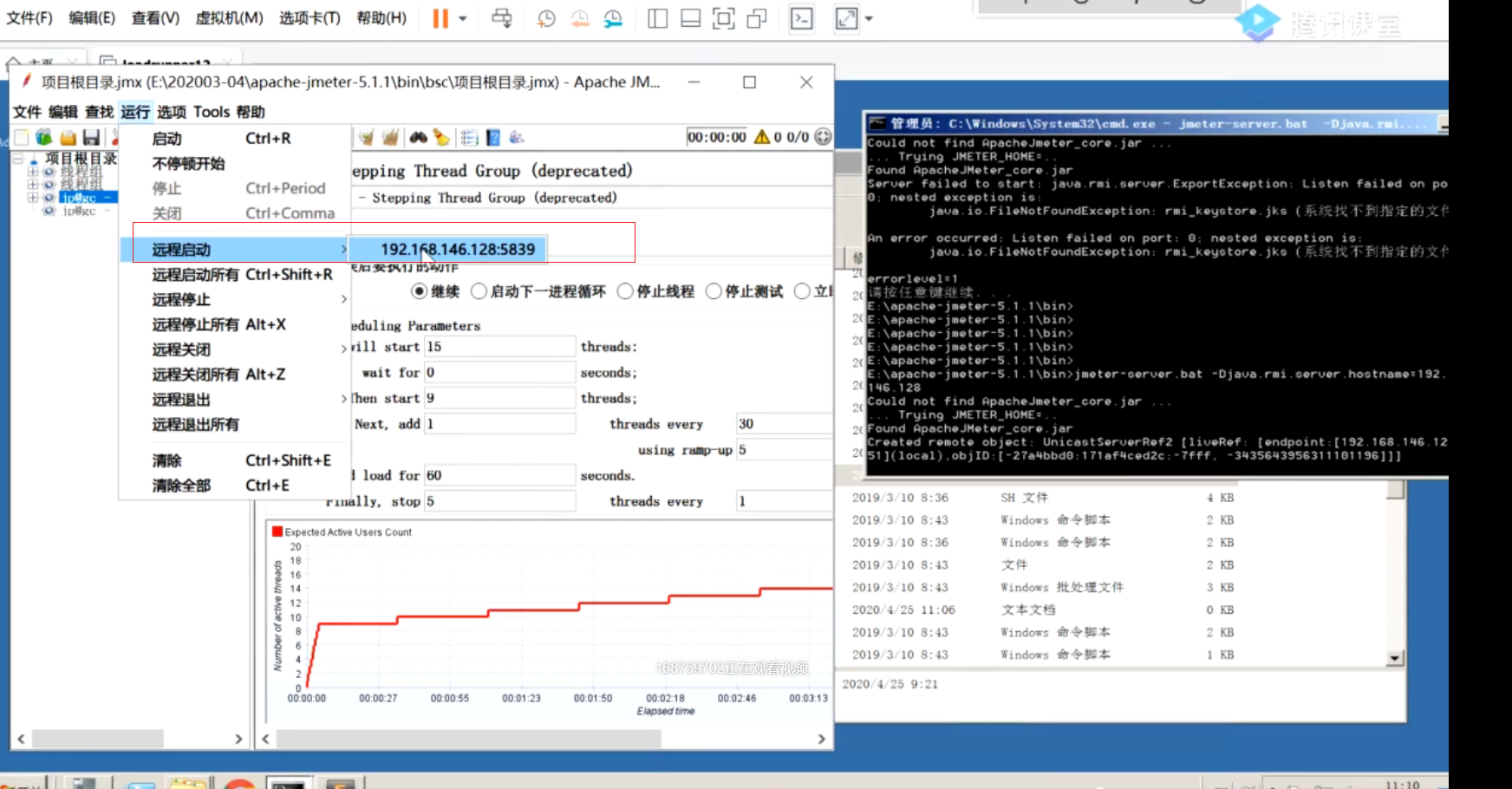Click 不停顿开始 menu entry
This screenshot has height=789, width=1512.
(x=234, y=163)
